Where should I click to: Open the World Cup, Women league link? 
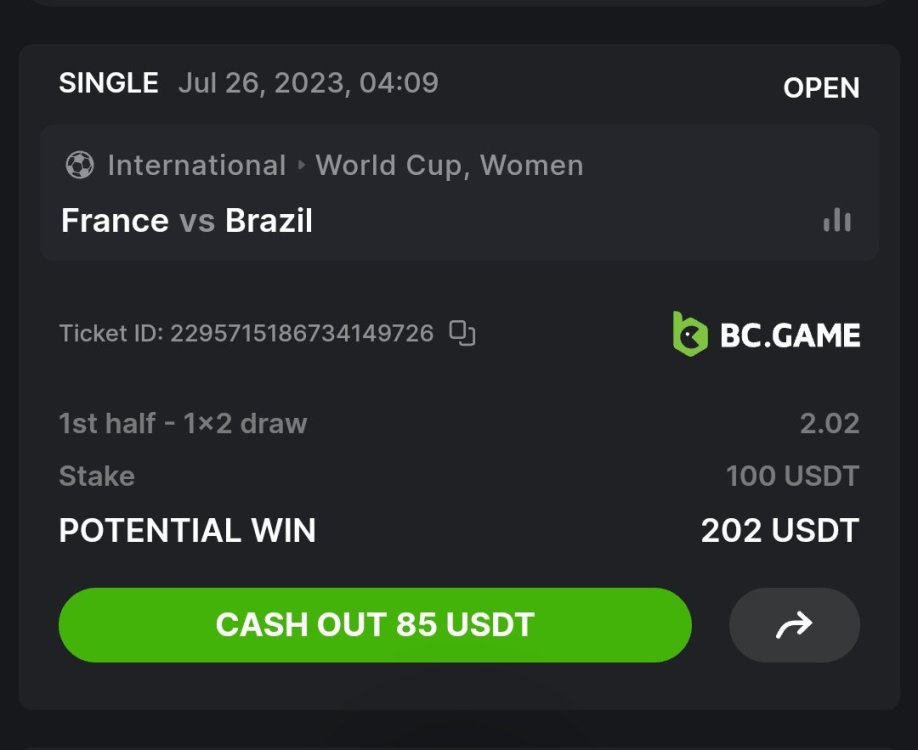pos(449,165)
